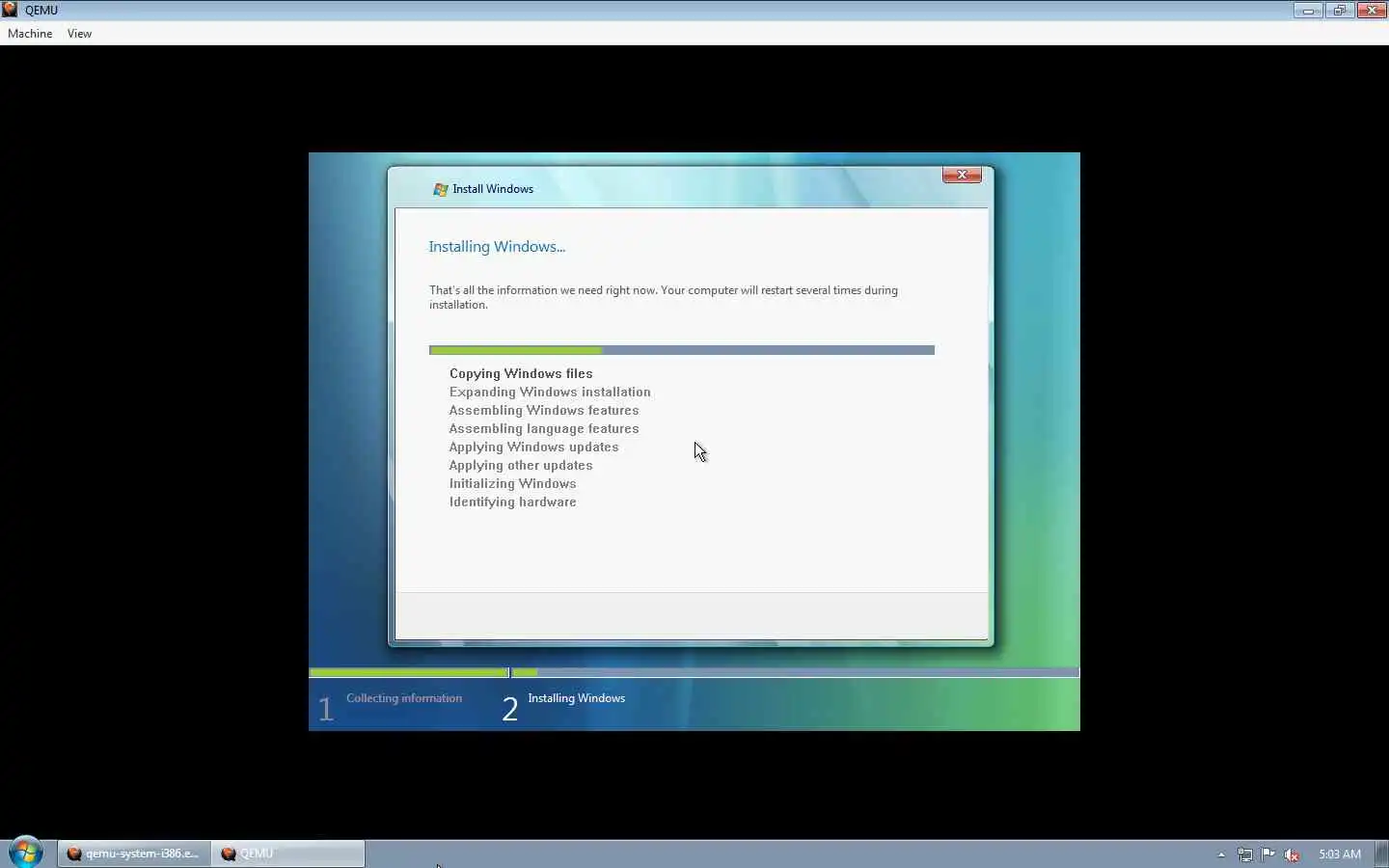Click 'Identifying hardware' step text
The width and height of the screenshot is (1389, 868).
click(512, 502)
